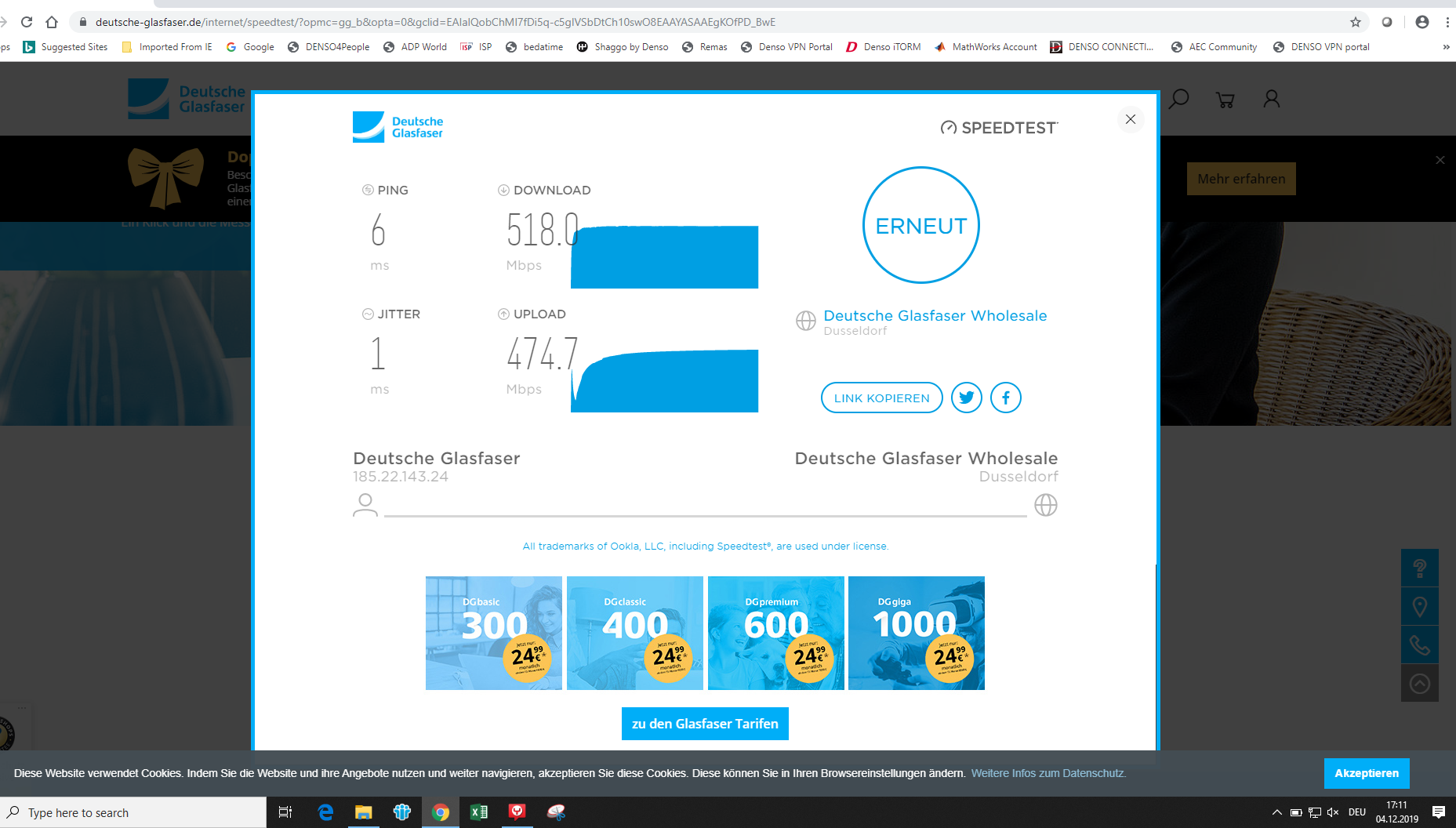Click the muted volume tray icon
Screen dimensions: 1456x828
[x=1333, y=812]
